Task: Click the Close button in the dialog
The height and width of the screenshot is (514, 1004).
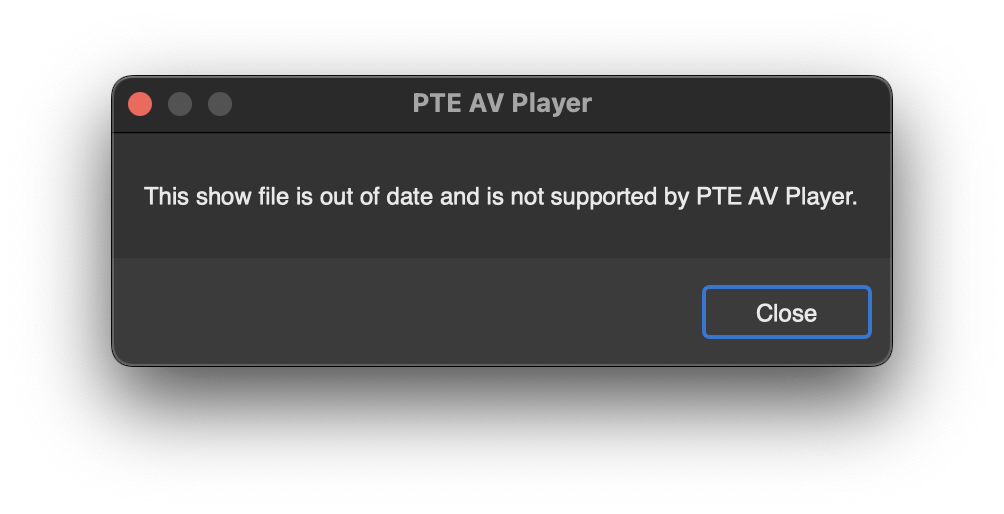Action: (x=786, y=313)
